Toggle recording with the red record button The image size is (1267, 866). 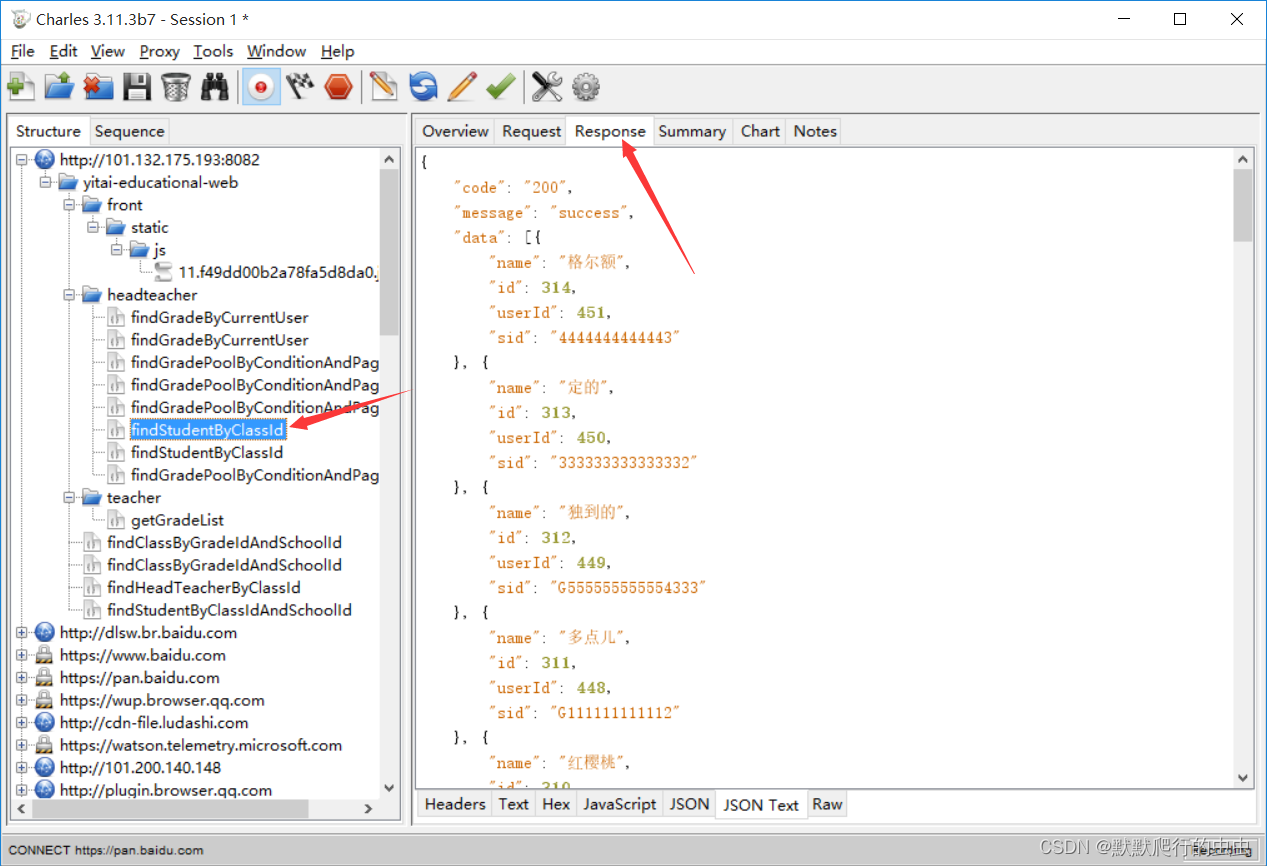pos(260,87)
